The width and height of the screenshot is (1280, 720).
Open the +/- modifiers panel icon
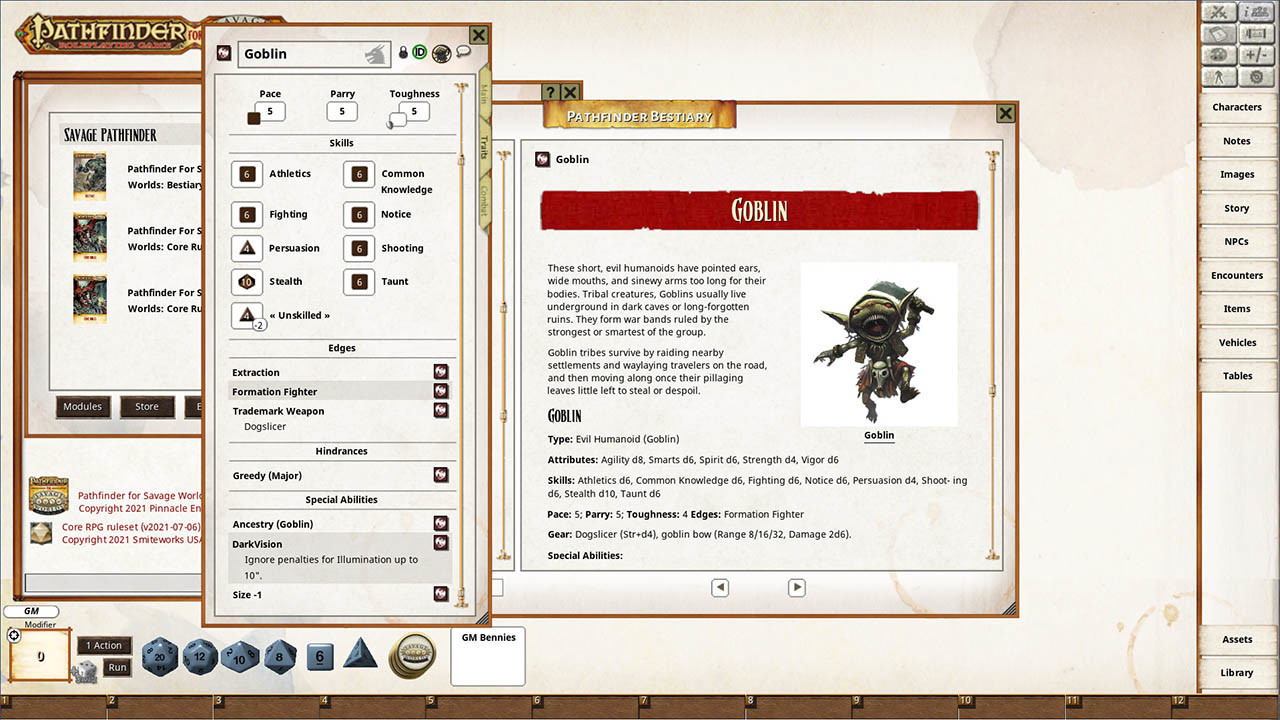pyautogui.click(x=1259, y=54)
